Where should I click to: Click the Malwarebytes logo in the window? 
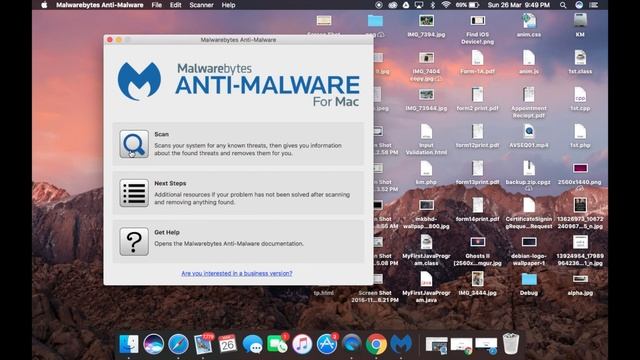[139, 82]
